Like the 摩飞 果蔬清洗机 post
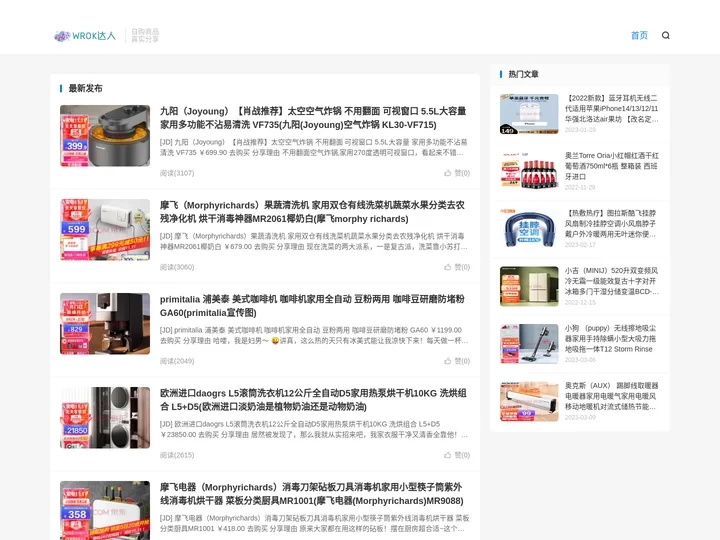 click(x=457, y=267)
